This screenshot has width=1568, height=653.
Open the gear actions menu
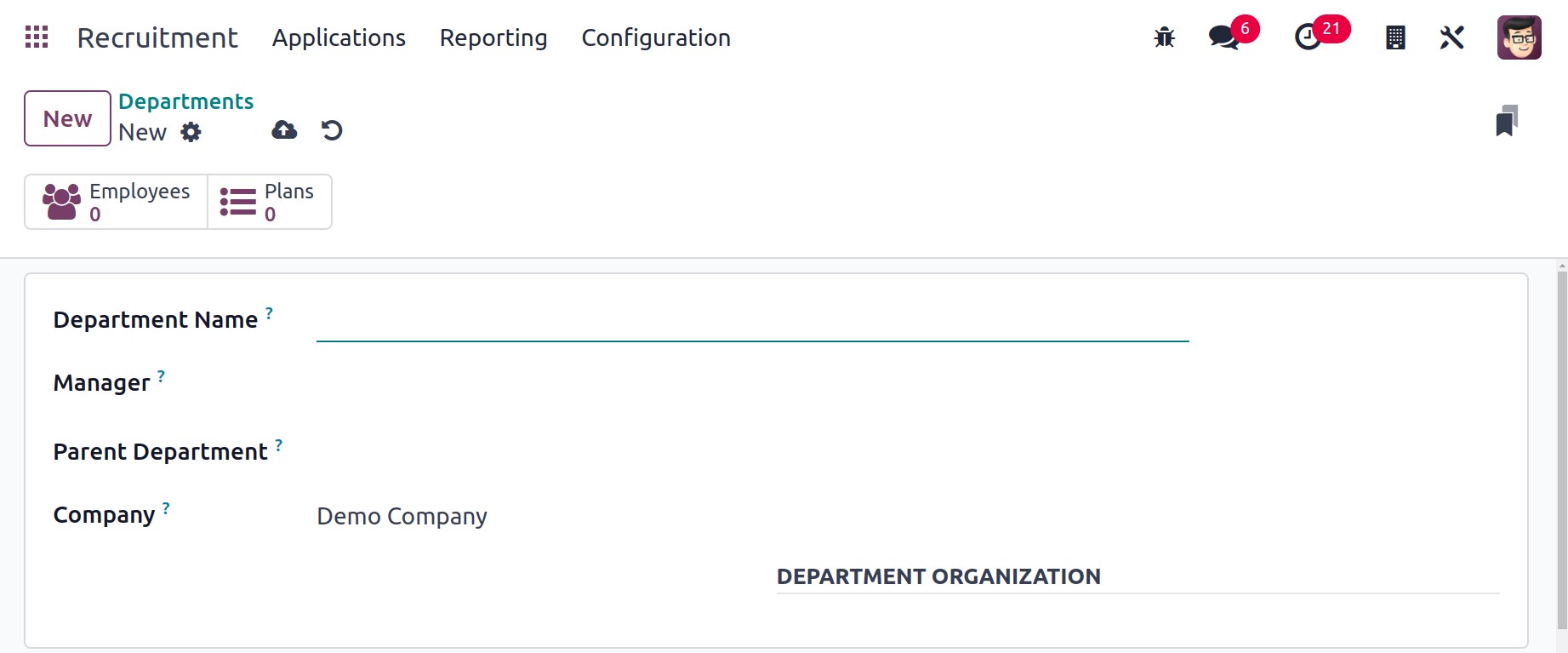[x=191, y=132]
